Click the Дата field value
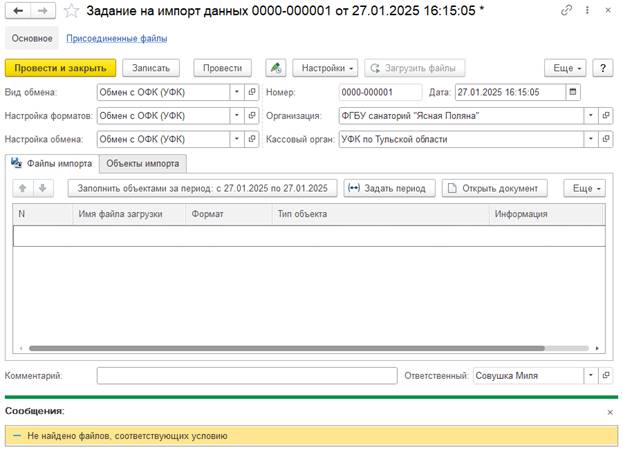The height and width of the screenshot is (450, 623). 510,92
